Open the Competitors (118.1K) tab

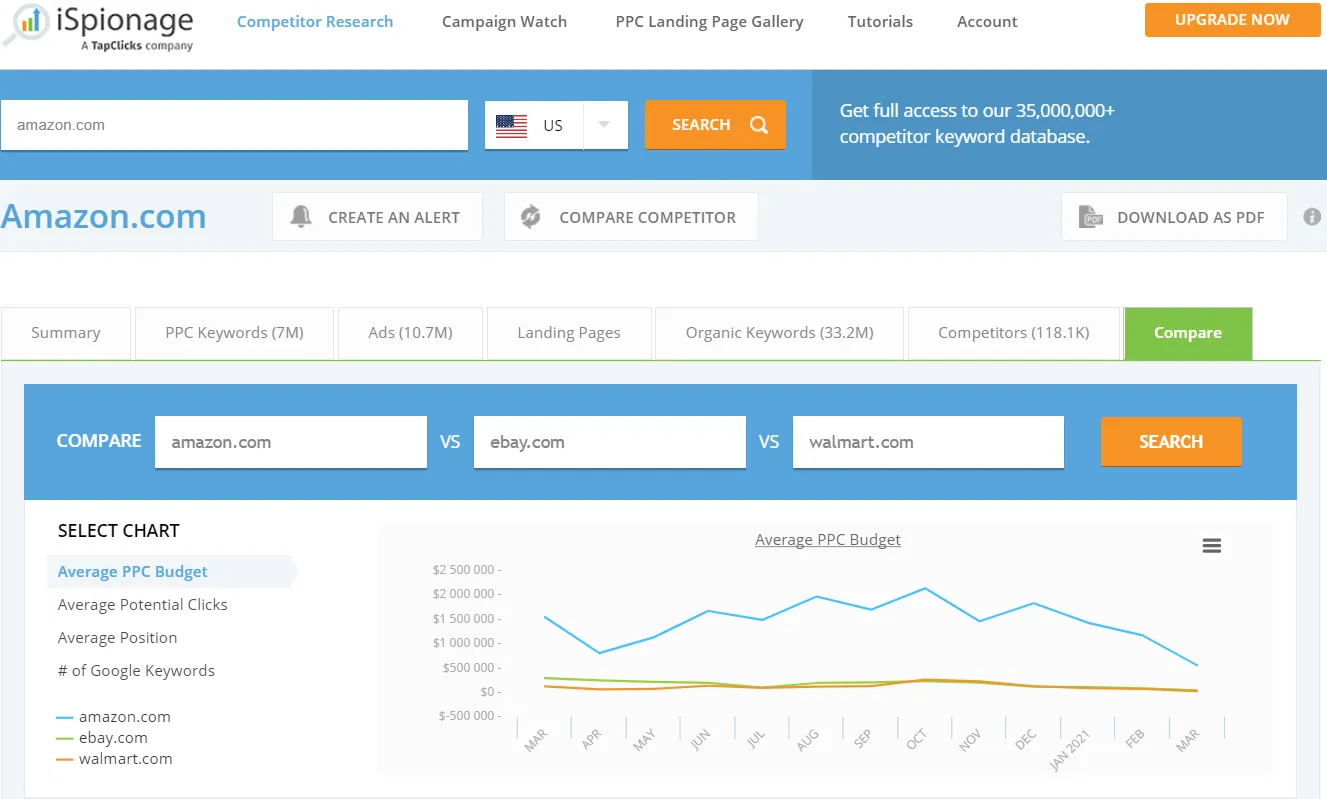pyautogui.click(x=1013, y=333)
